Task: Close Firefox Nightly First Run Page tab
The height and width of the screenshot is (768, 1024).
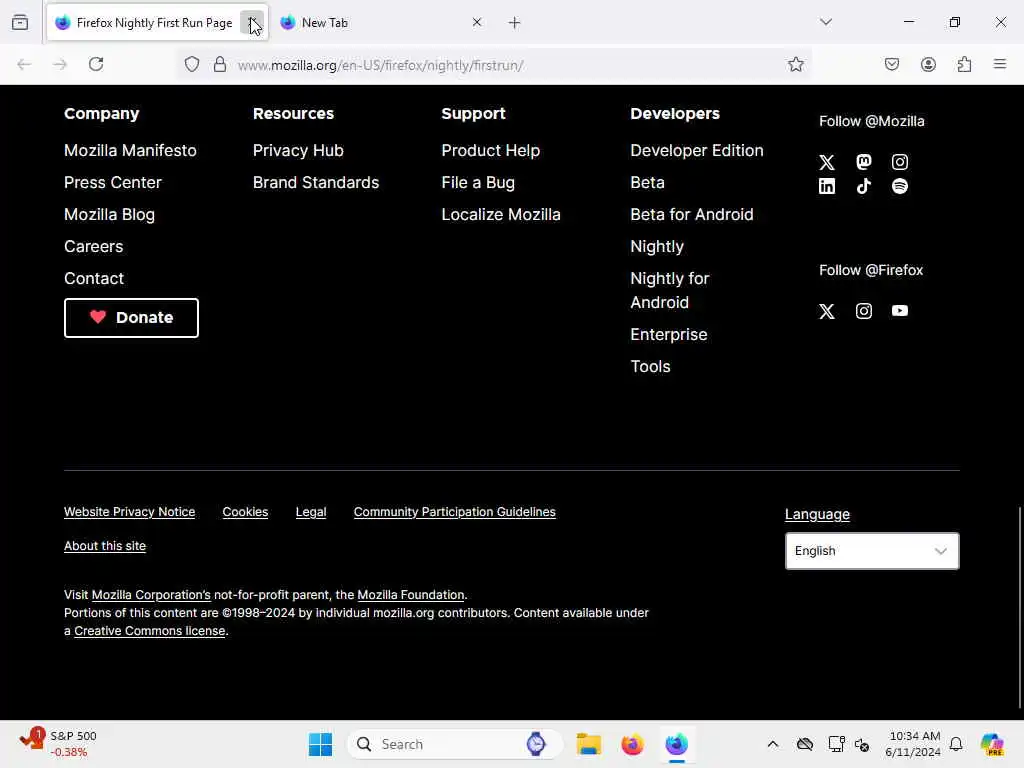Action: [252, 22]
